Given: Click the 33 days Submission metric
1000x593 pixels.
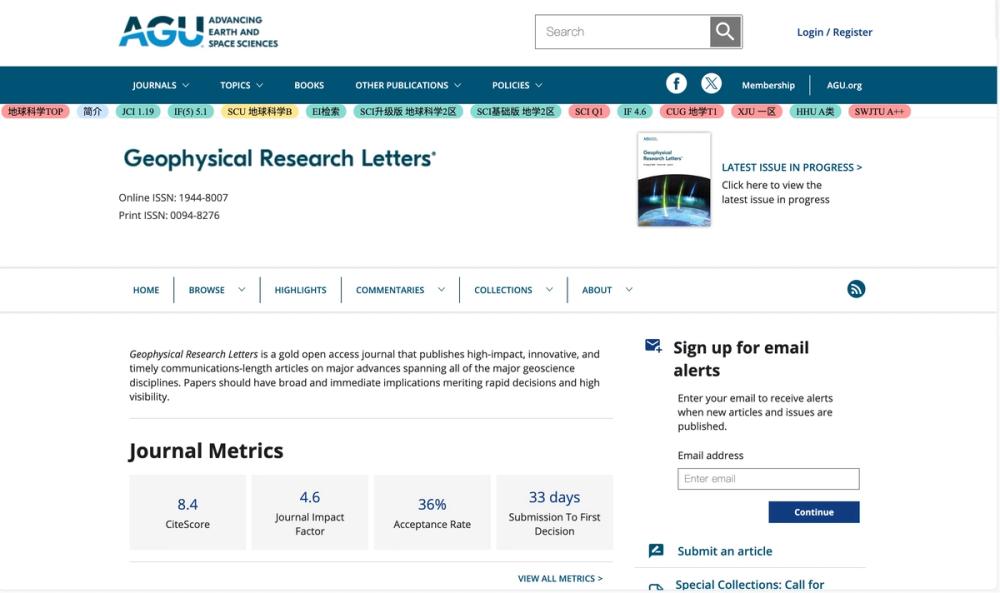Looking at the screenshot, I should pyautogui.click(x=554, y=513).
